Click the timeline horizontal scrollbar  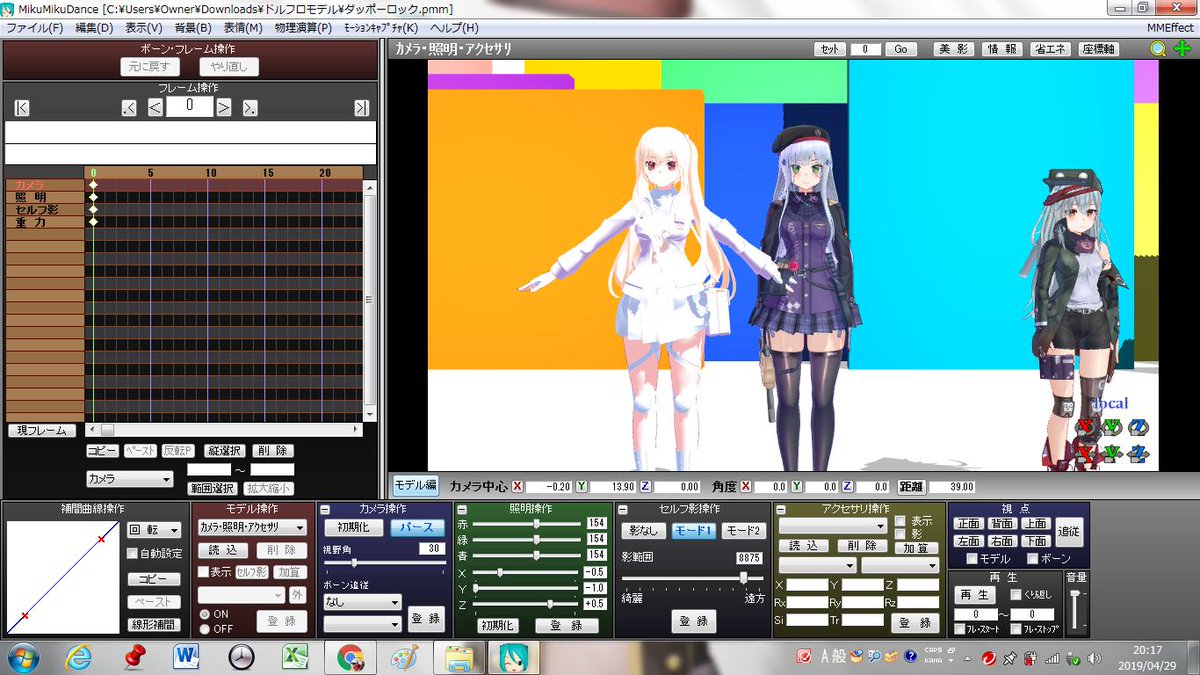coord(226,430)
